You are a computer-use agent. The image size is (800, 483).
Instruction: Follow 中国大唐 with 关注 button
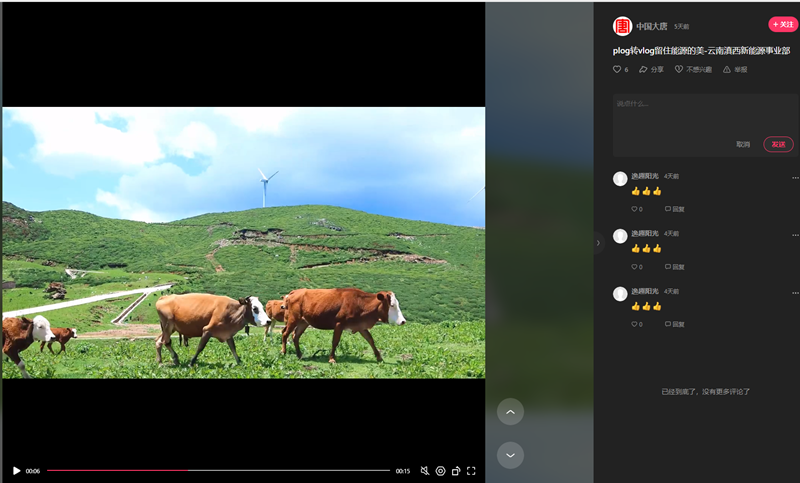pos(782,24)
